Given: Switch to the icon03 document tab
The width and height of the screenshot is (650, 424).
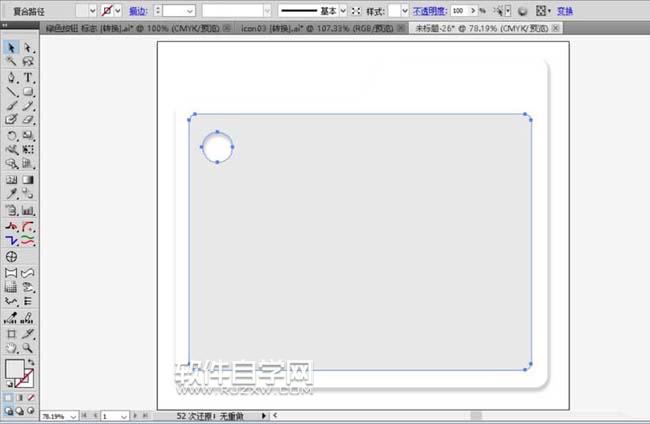Looking at the screenshot, I should click(317, 28).
